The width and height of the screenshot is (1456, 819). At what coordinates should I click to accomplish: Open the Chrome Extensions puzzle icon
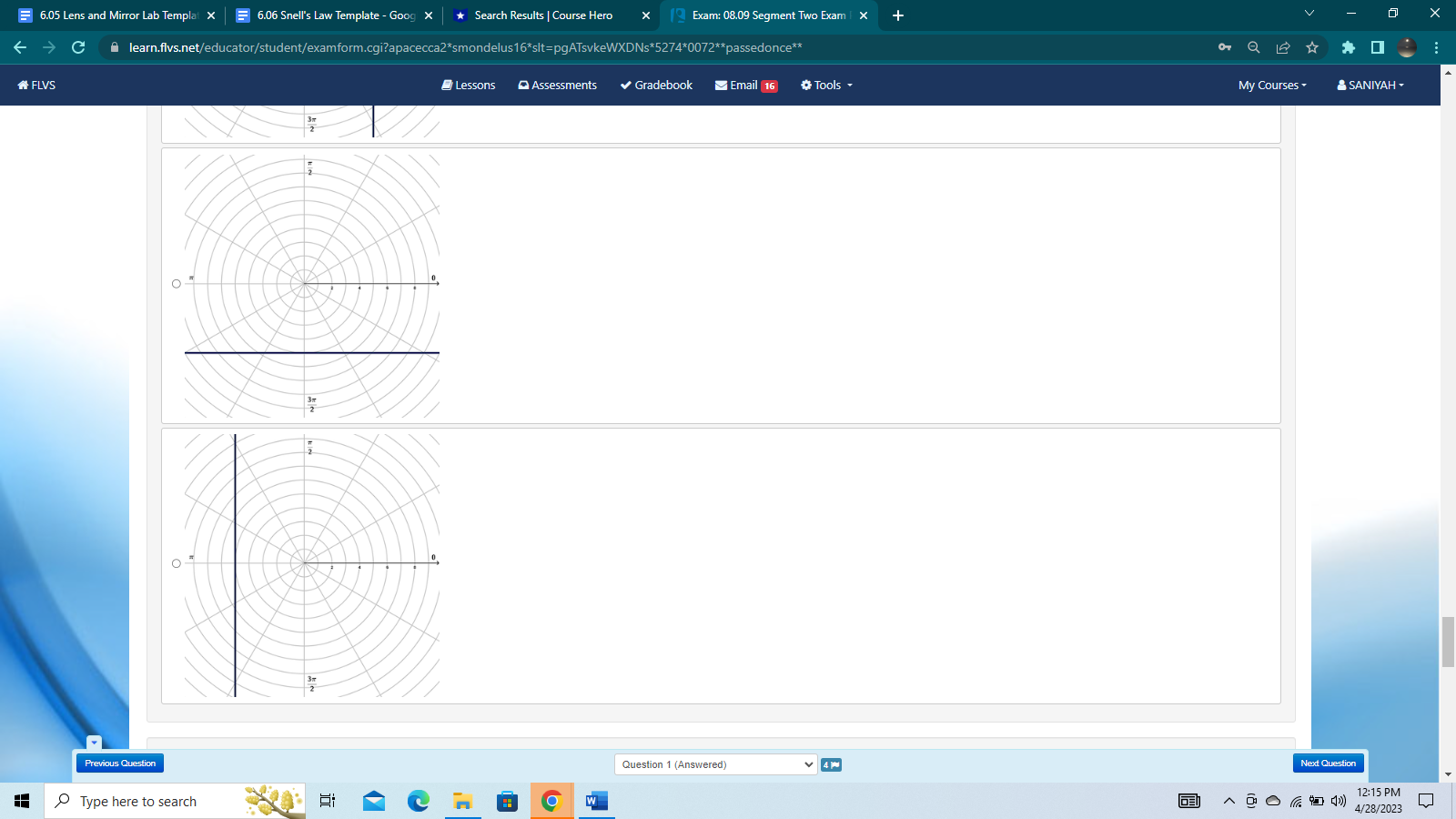click(1348, 47)
